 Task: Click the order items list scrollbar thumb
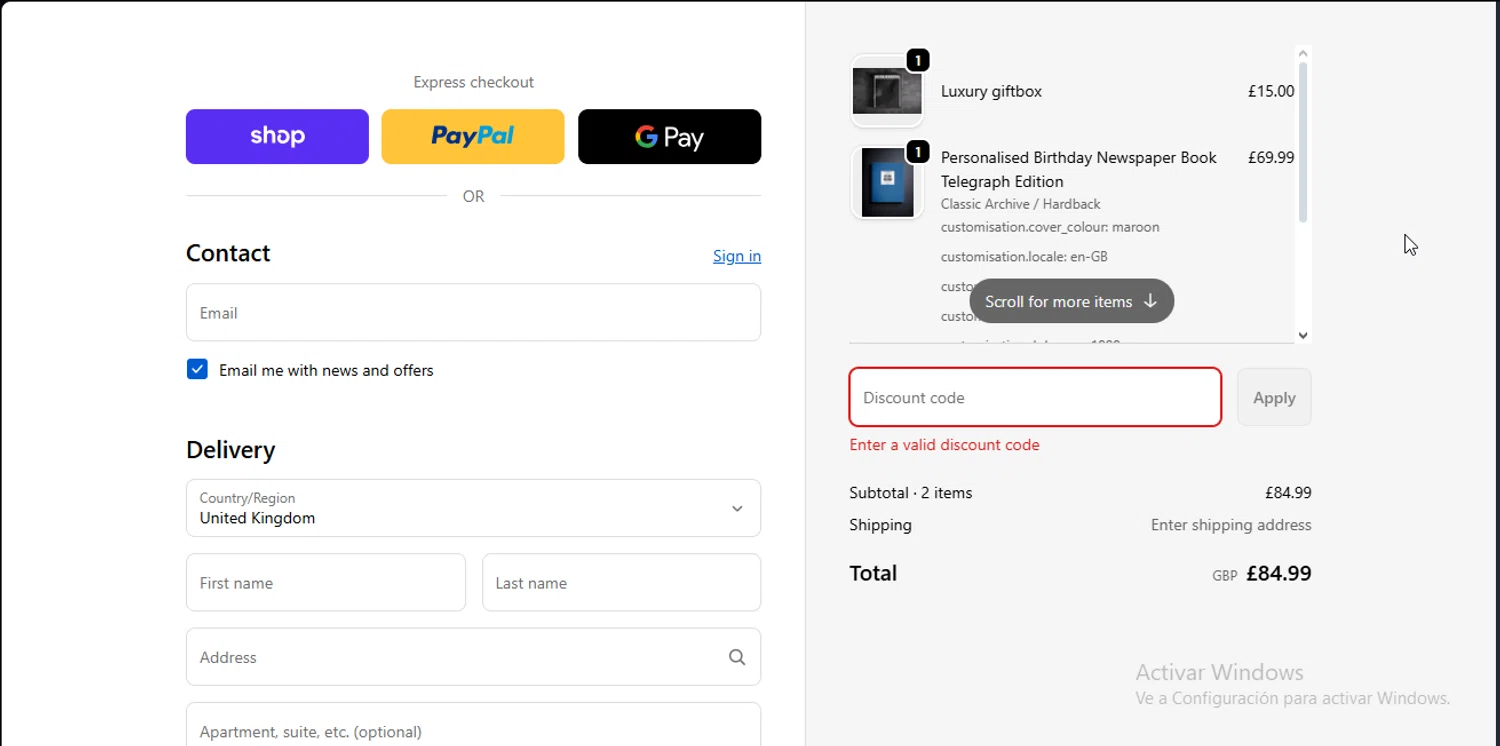tap(1302, 140)
